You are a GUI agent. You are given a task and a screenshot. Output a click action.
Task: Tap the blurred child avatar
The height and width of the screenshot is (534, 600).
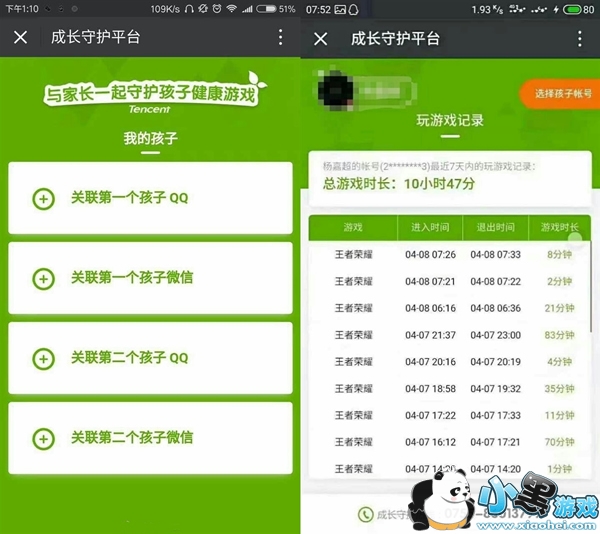pyautogui.click(x=336, y=91)
